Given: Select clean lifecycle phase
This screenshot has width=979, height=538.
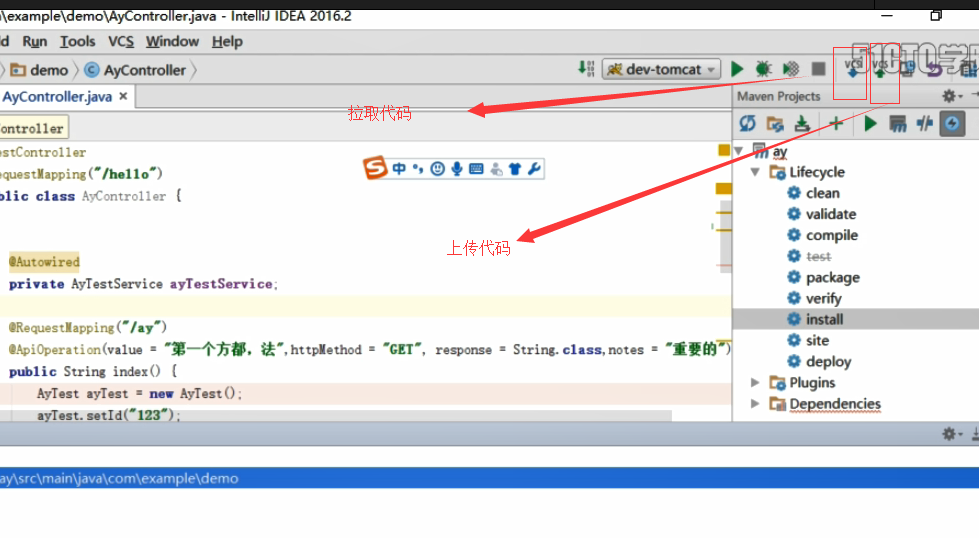Looking at the screenshot, I should click(822, 193).
